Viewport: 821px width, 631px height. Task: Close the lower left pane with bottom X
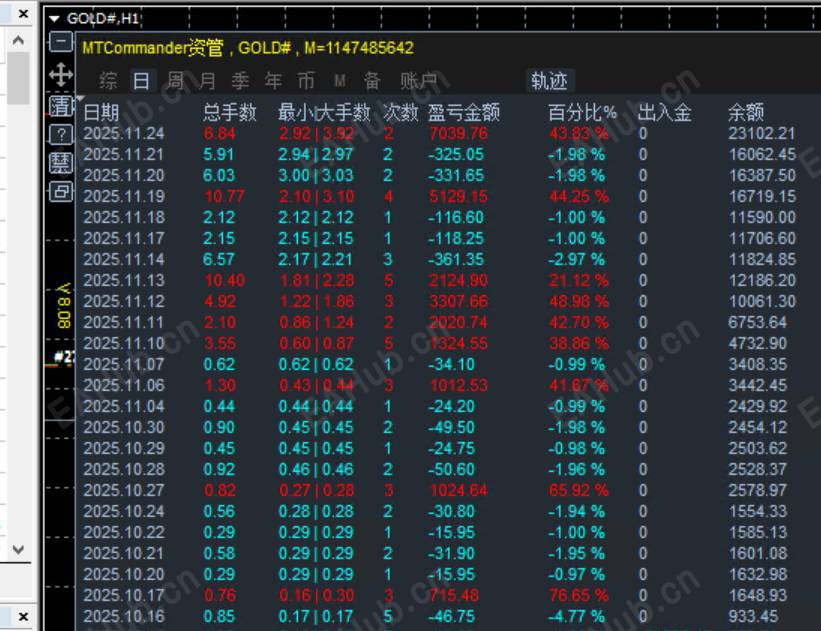(23, 616)
